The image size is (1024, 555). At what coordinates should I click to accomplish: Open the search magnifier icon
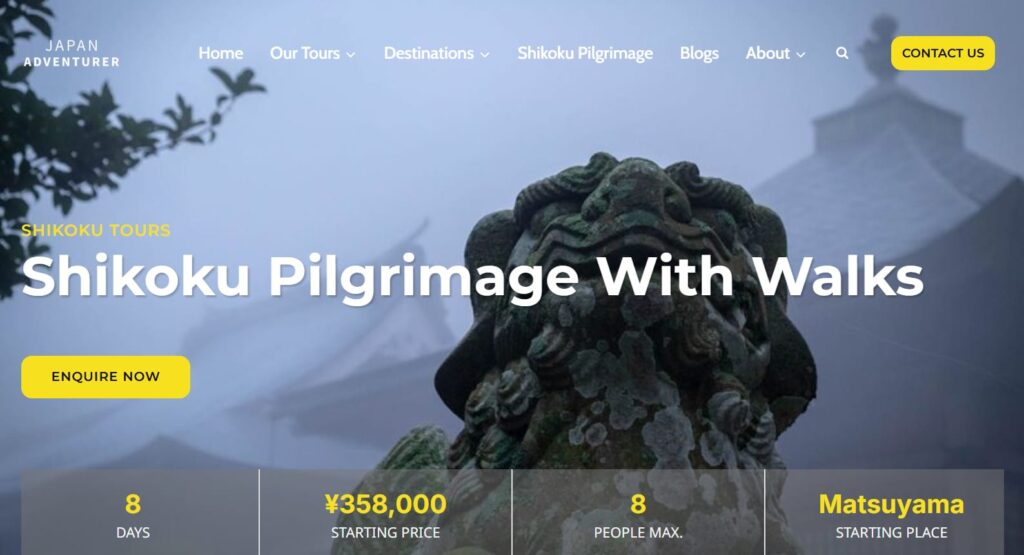pyautogui.click(x=842, y=54)
